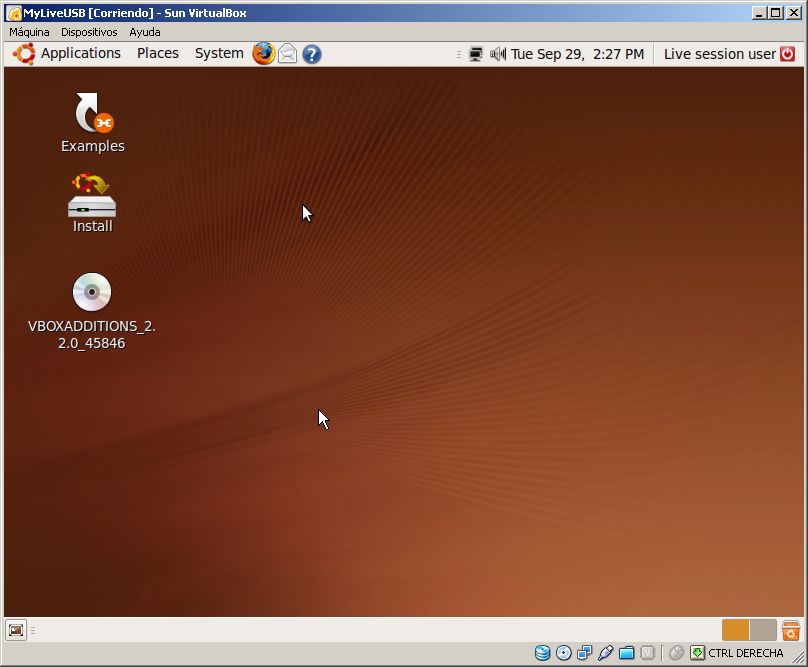
Task: Open the Máquina menu
Action: [29, 32]
